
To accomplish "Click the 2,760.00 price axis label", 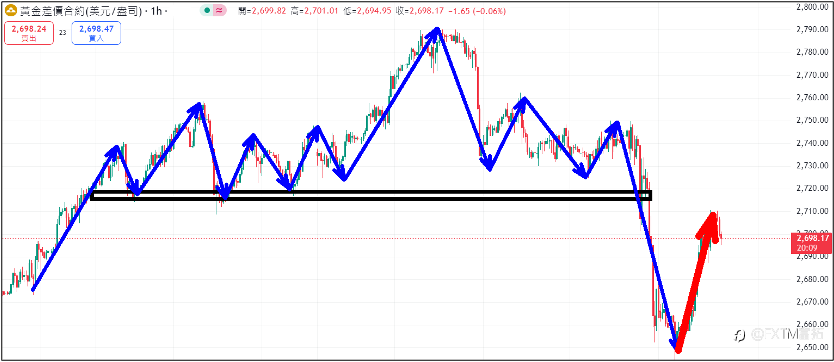I will (812, 98).
